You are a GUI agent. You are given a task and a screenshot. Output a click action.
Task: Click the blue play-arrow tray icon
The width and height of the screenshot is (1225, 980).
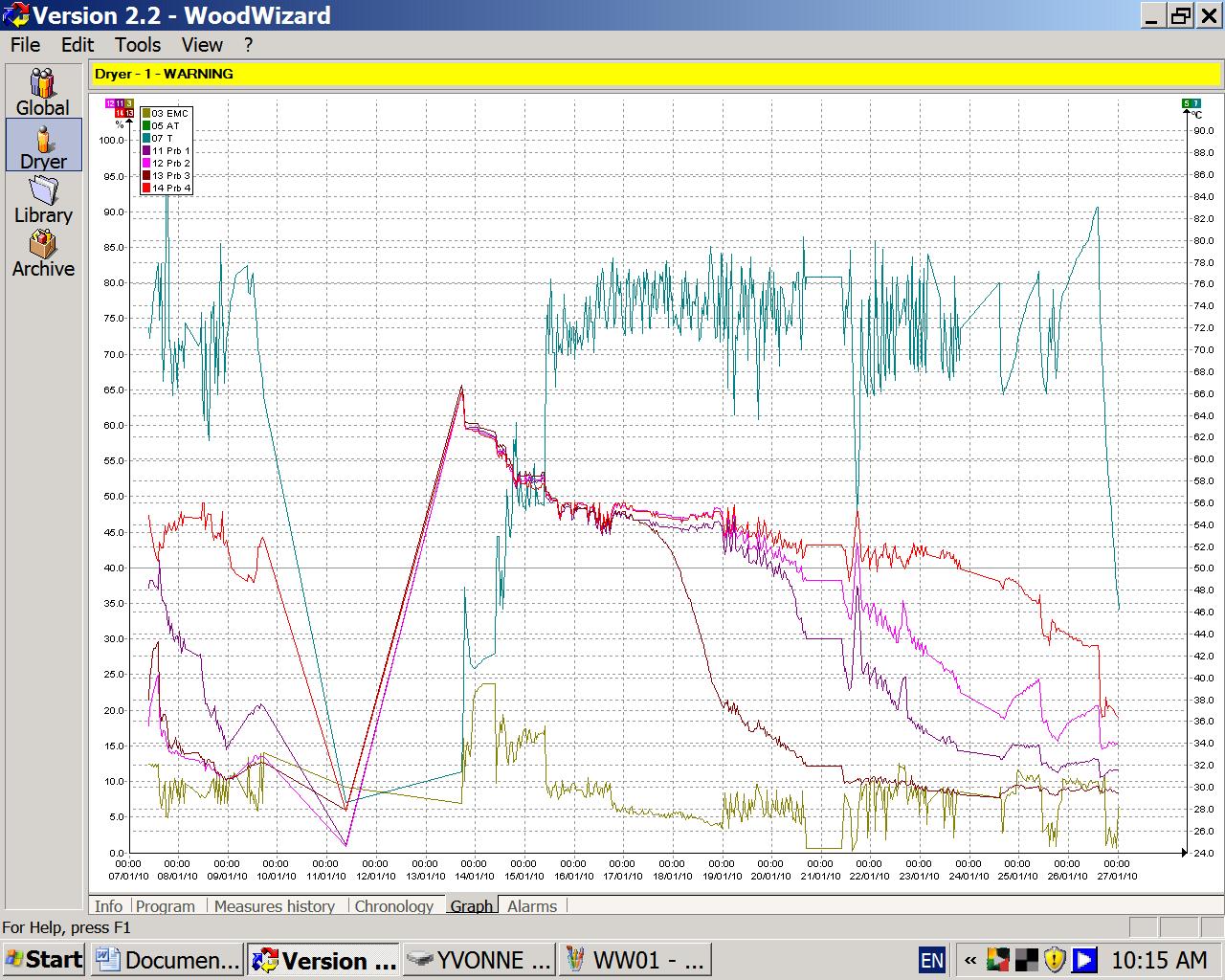pyautogui.click(x=1084, y=959)
